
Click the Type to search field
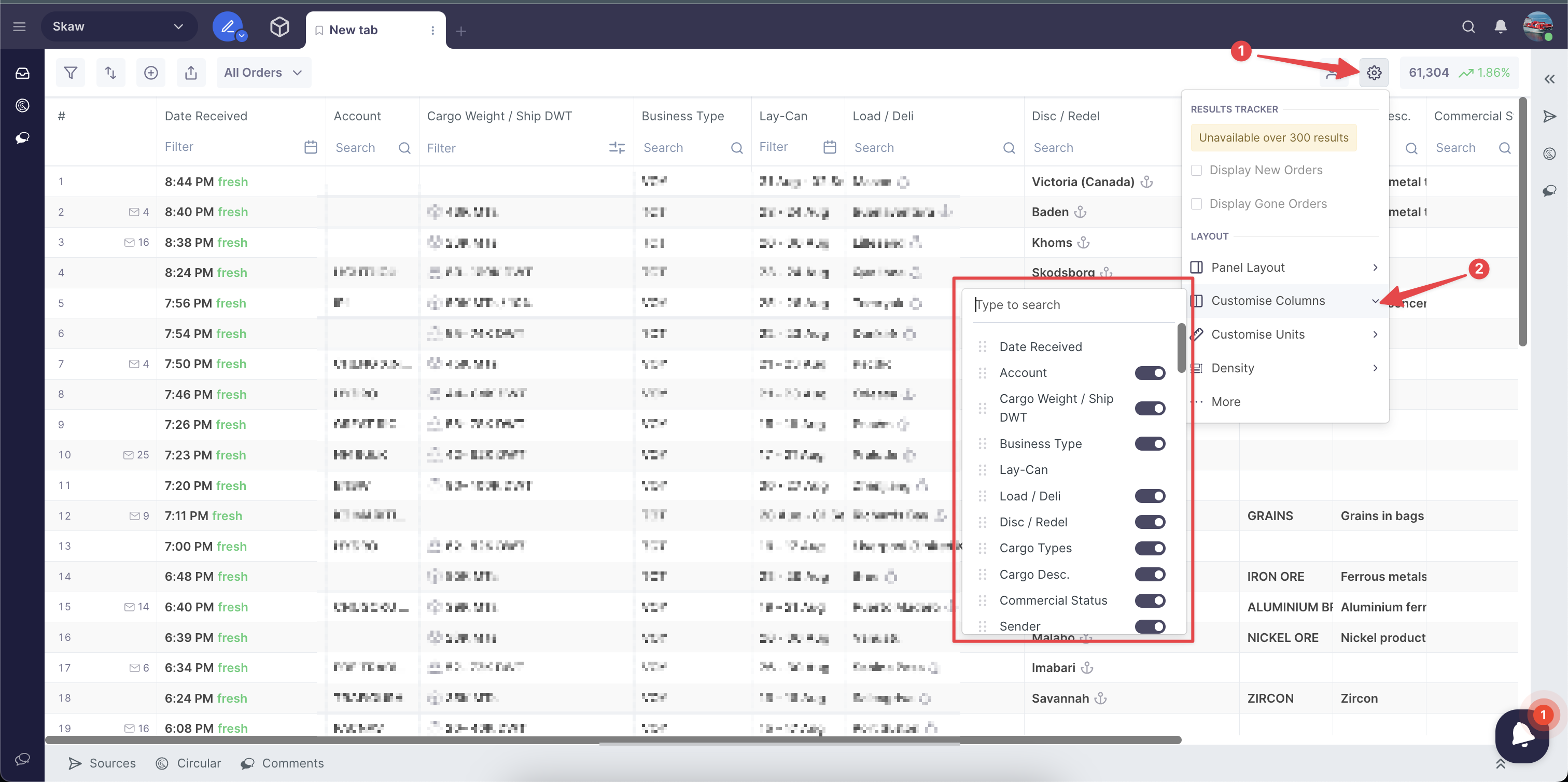pos(1071,304)
